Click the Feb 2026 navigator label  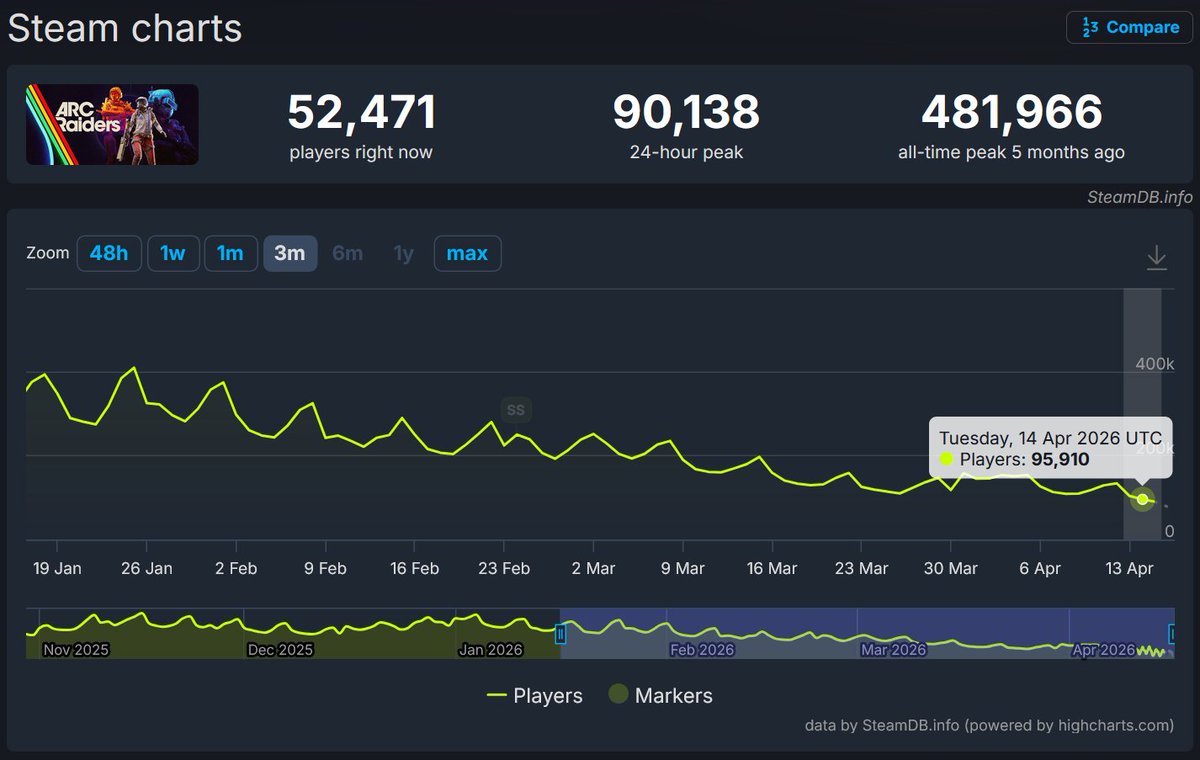(702, 650)
